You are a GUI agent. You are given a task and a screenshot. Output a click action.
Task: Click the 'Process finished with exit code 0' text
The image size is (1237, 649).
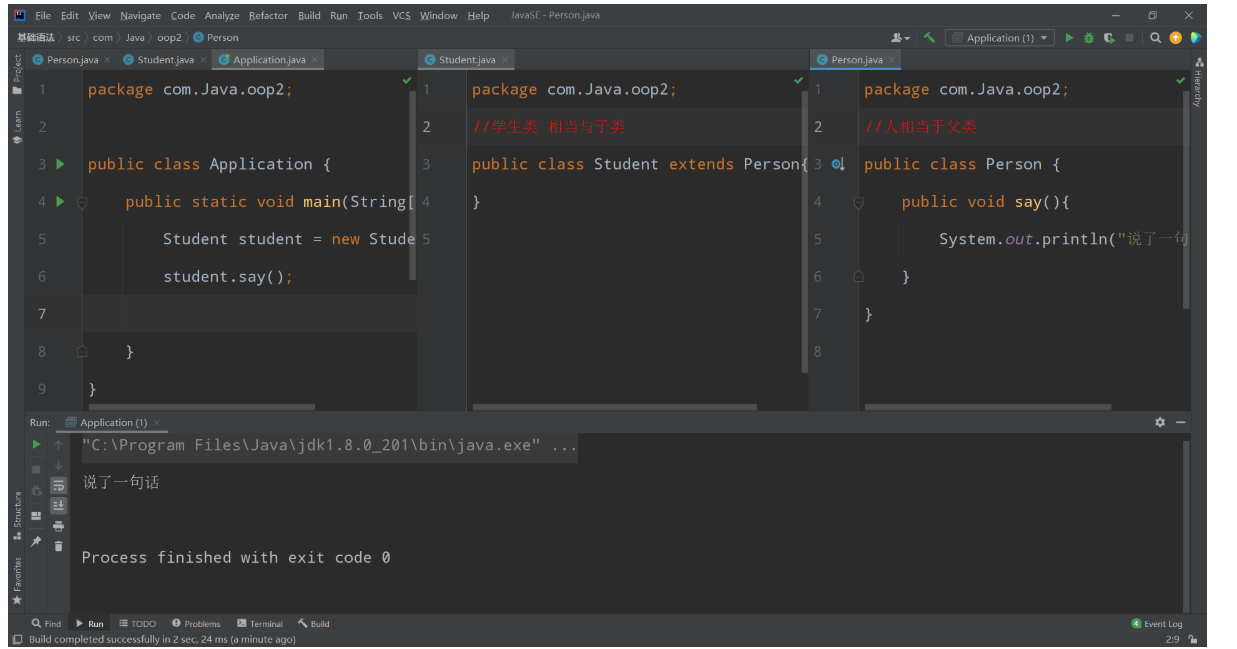(236, 557)
